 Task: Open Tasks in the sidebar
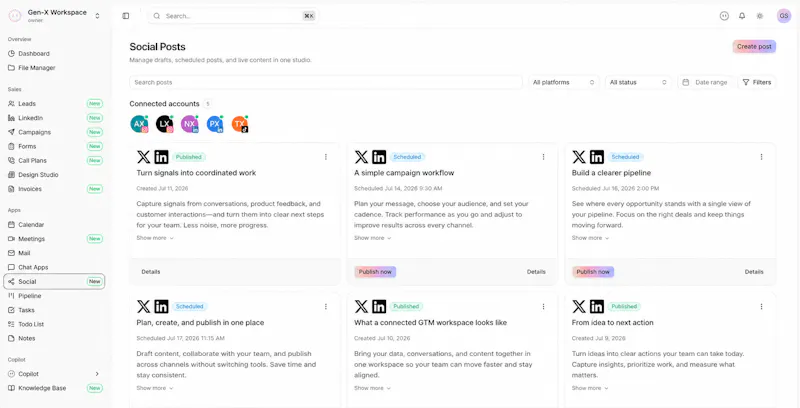(x=54, y=310)
